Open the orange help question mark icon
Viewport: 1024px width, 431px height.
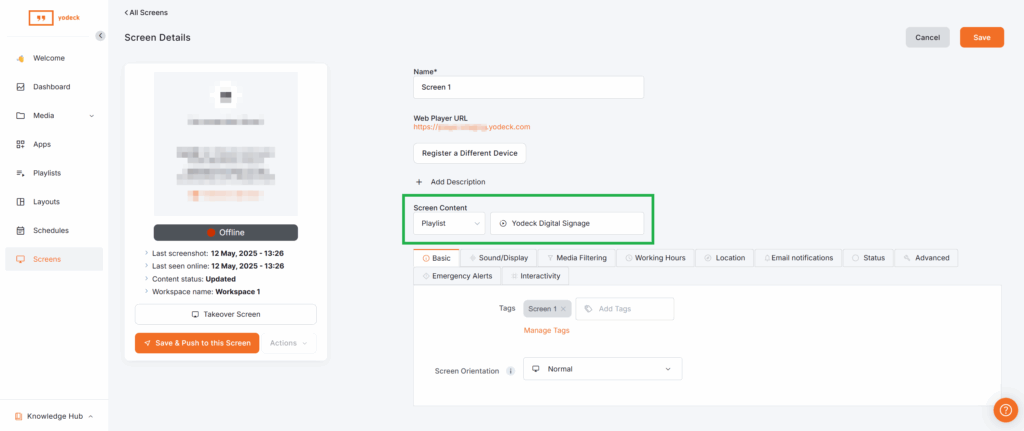click(1005, 410)
